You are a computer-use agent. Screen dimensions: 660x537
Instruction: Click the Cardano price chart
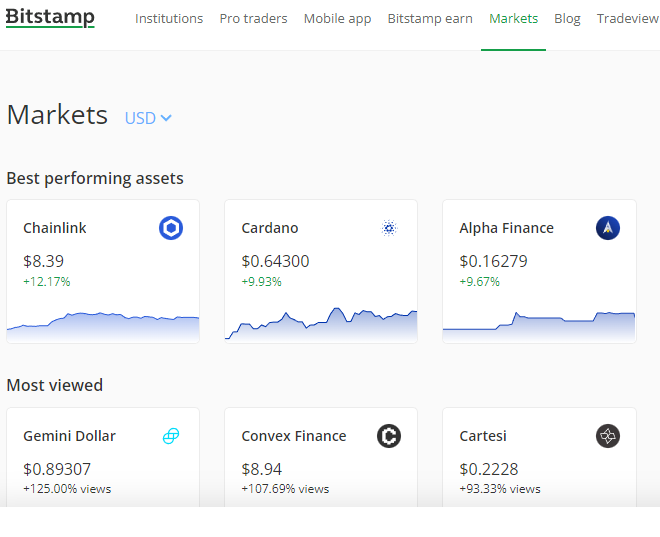[321, 324]
